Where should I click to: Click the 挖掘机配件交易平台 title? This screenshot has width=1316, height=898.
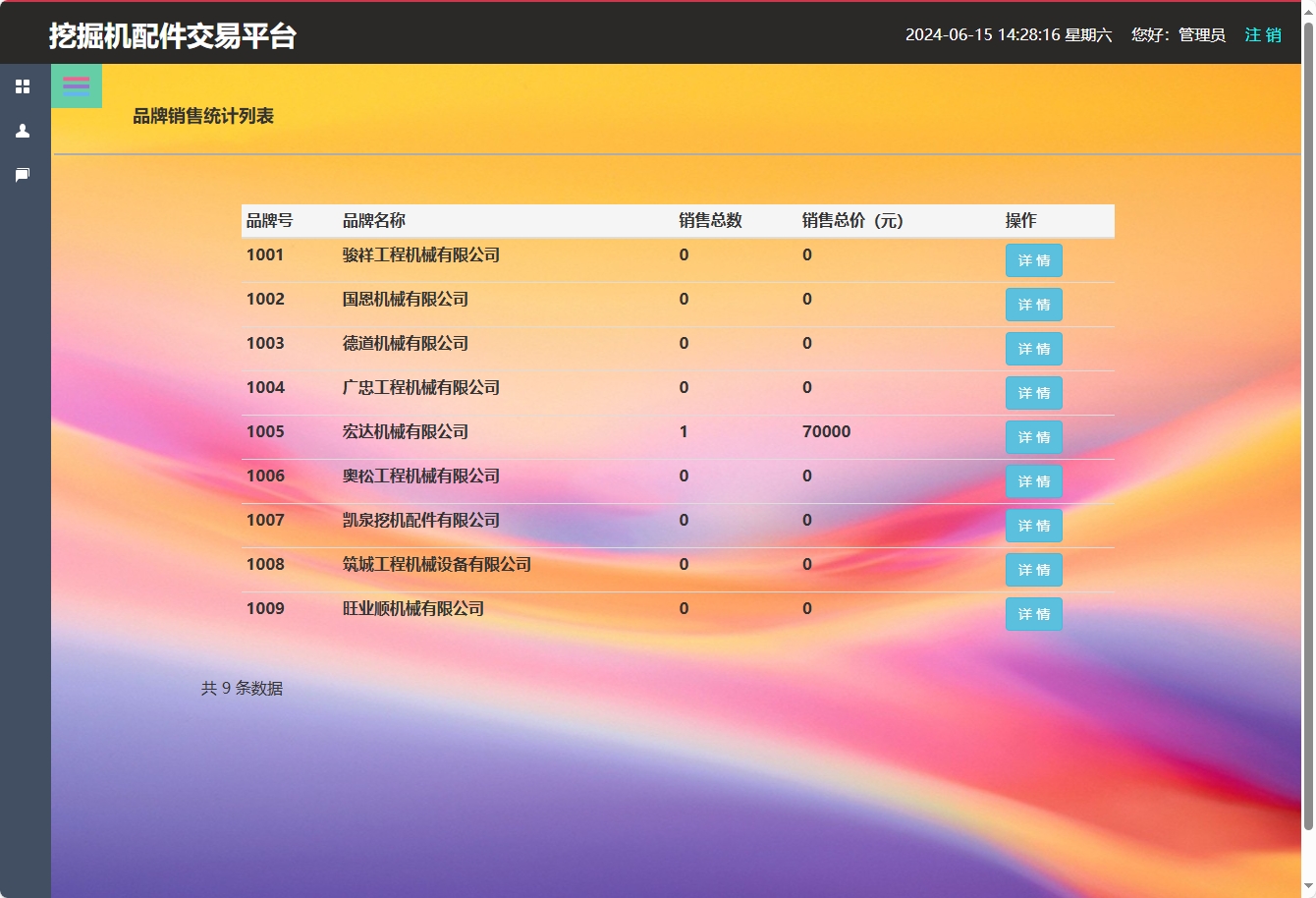(173, 35)
